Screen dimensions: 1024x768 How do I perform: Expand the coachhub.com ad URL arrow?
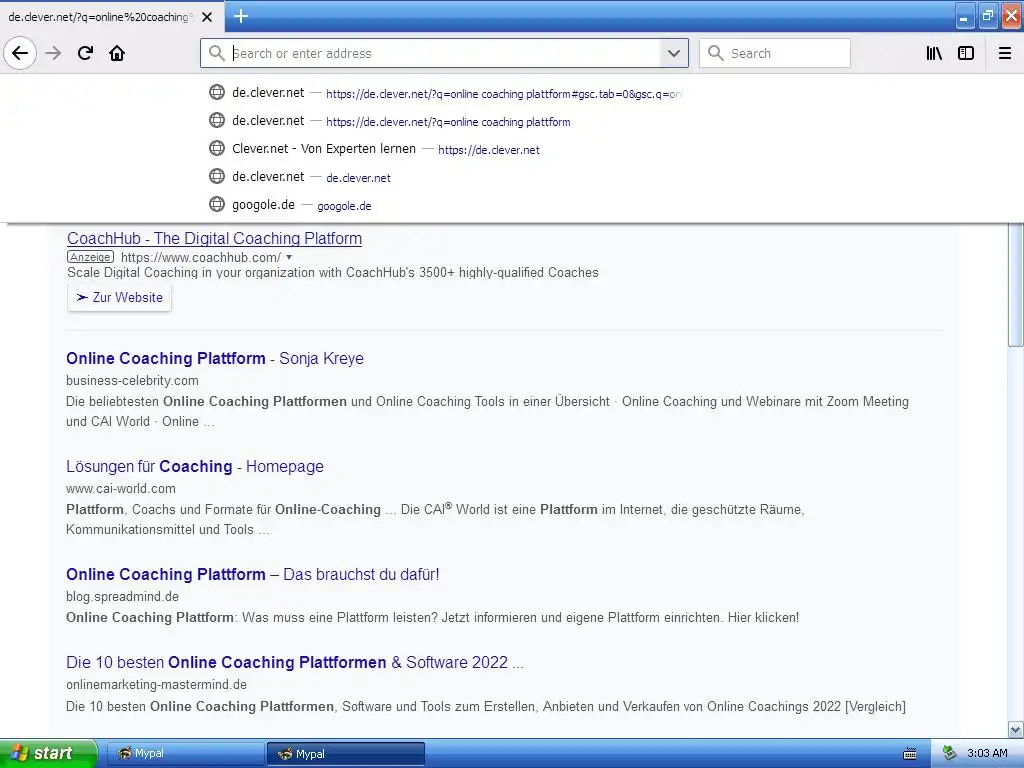(x=289, y=257)
